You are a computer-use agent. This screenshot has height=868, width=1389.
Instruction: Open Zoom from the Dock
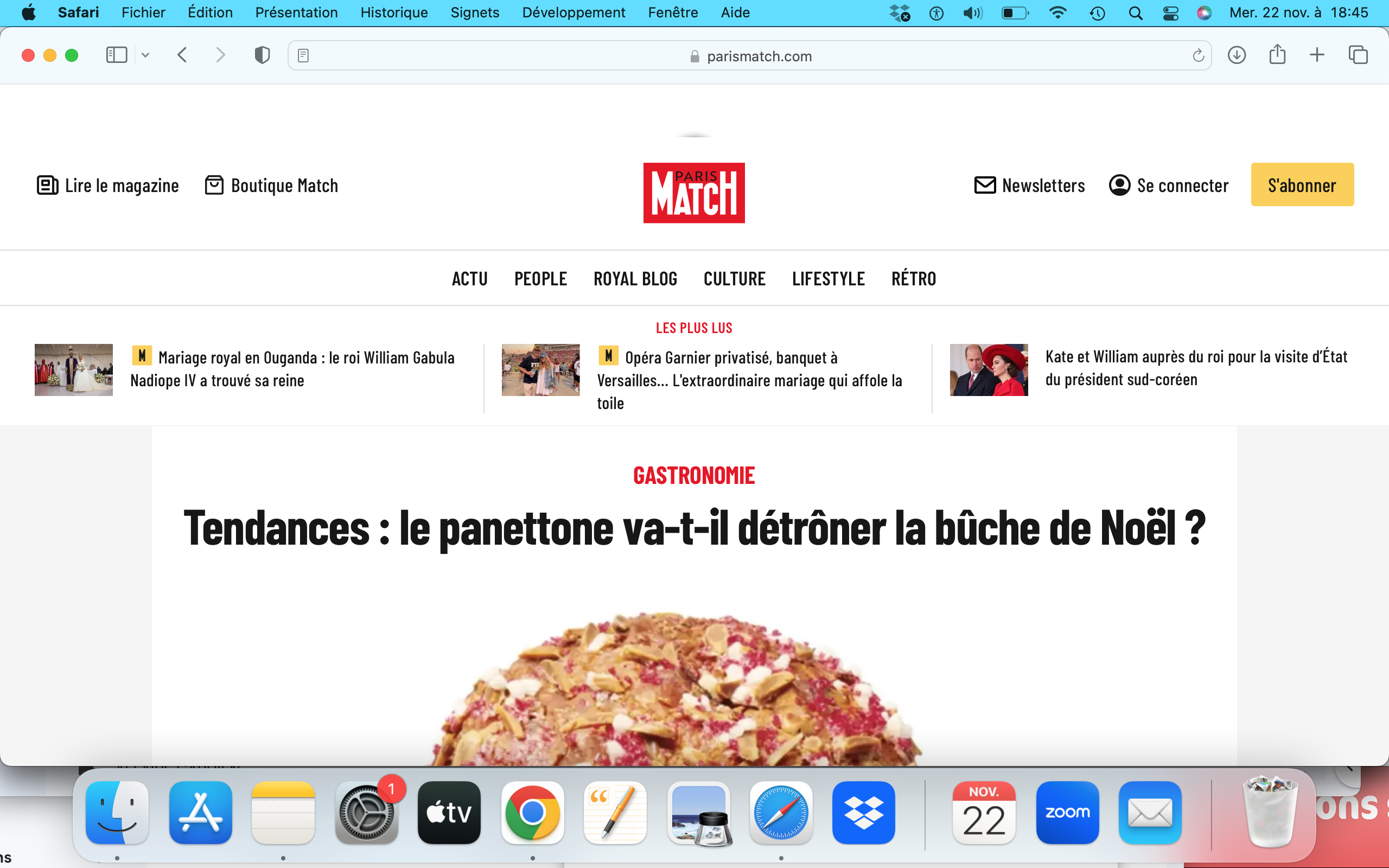point(1068,812)
